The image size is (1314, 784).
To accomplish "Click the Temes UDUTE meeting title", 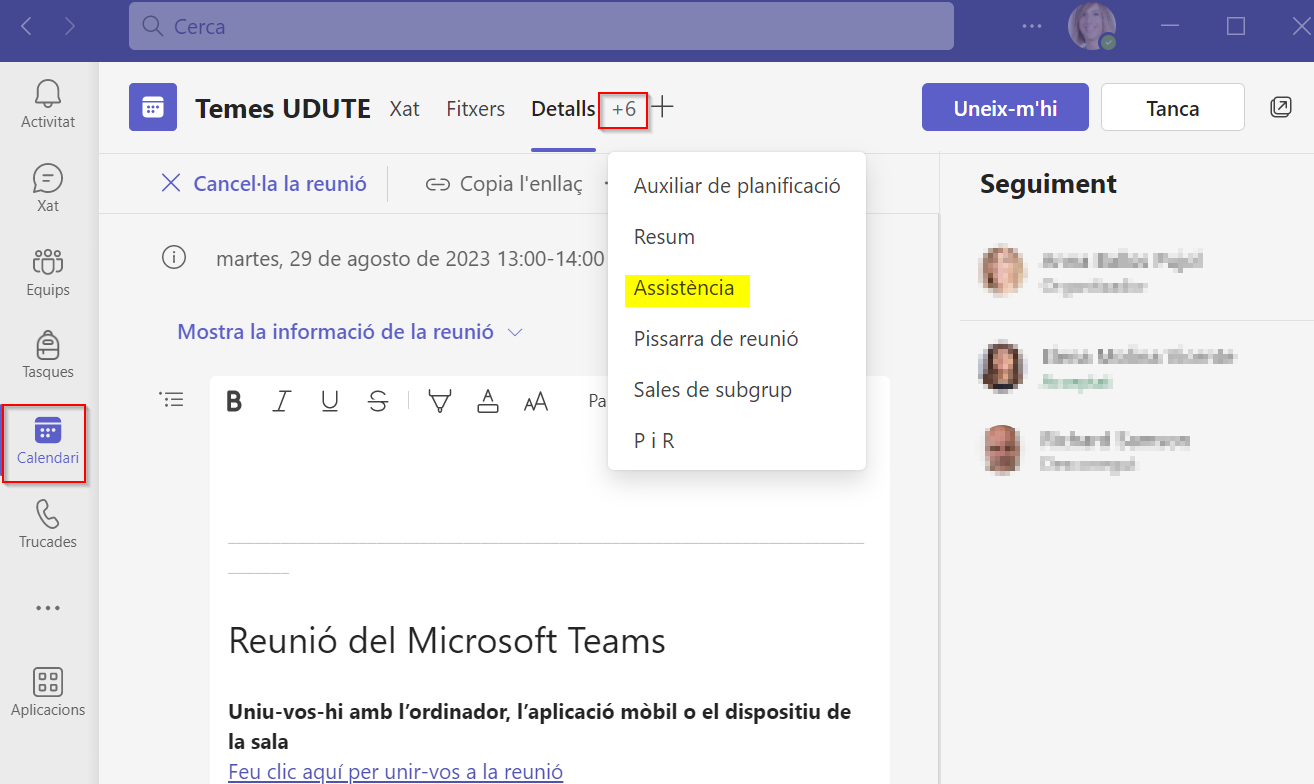I will tap(283, 109).
